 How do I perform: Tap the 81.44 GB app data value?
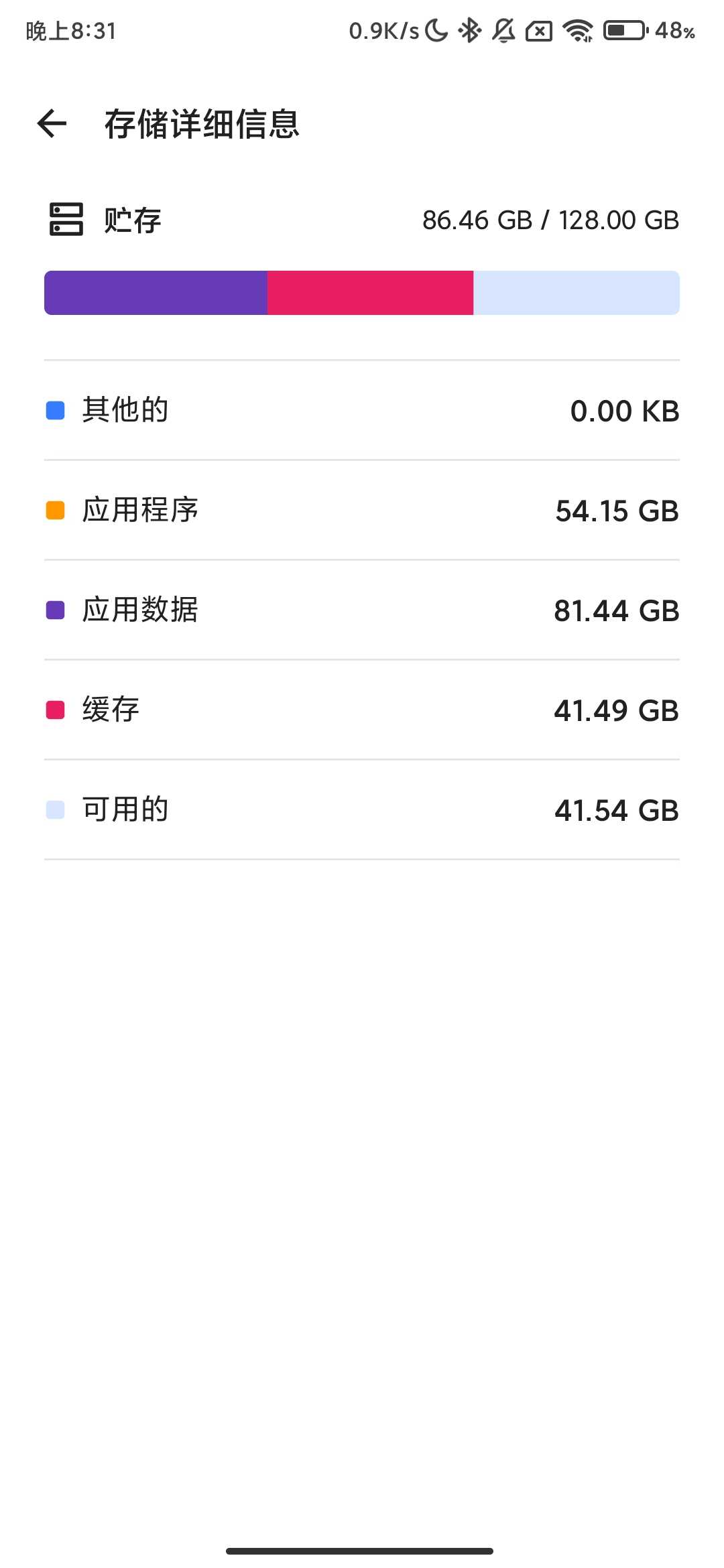click(x=616, y=611)
